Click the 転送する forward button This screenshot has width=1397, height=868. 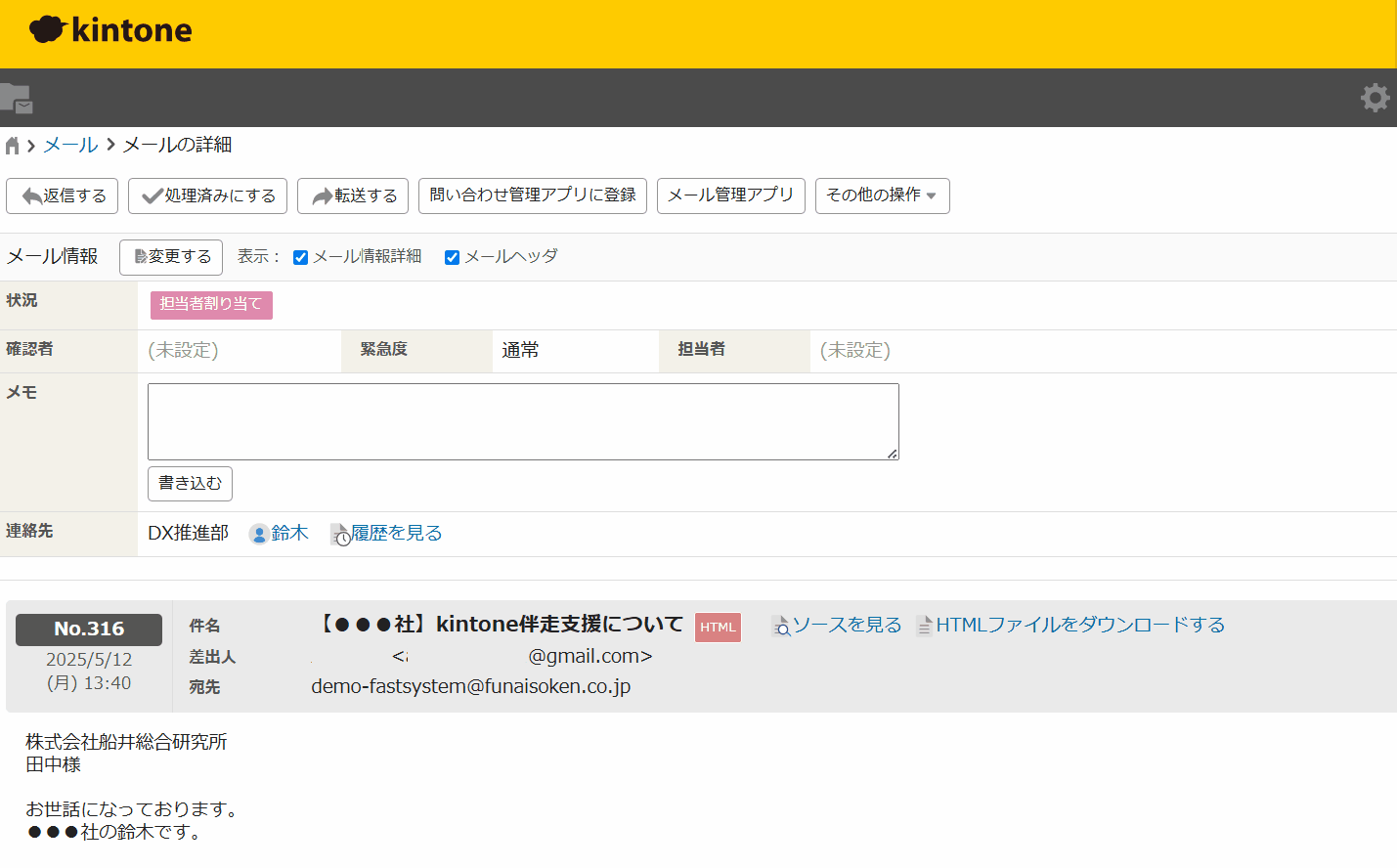353,195
